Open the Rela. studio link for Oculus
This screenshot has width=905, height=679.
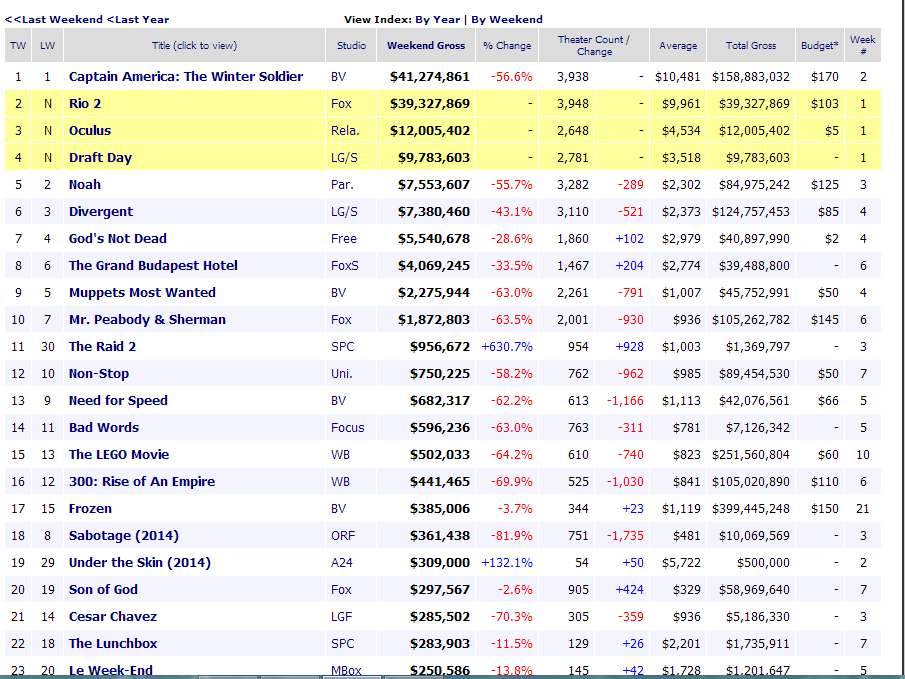(x=345, y=131)
